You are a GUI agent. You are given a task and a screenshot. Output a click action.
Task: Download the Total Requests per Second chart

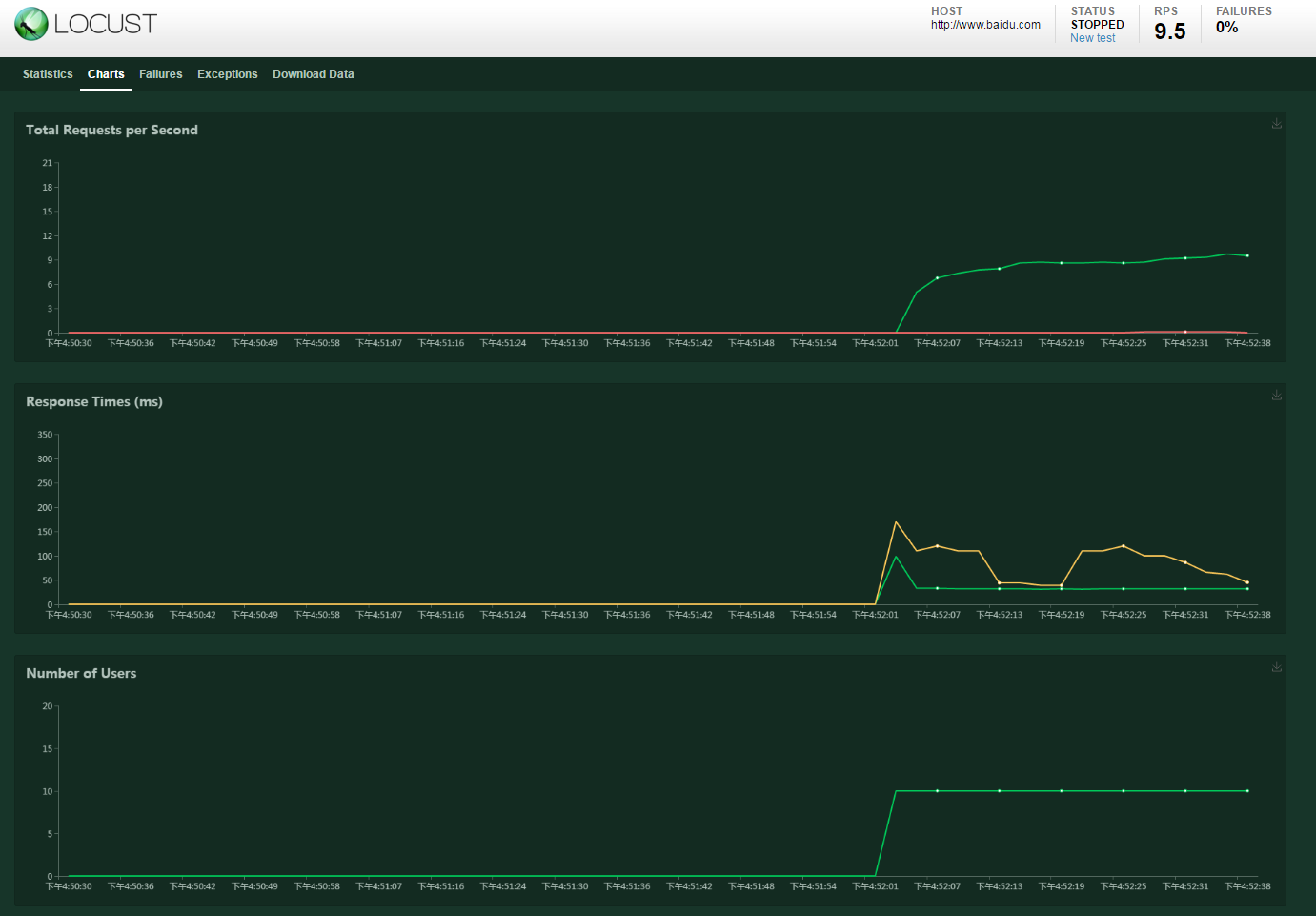[1277, 124]
